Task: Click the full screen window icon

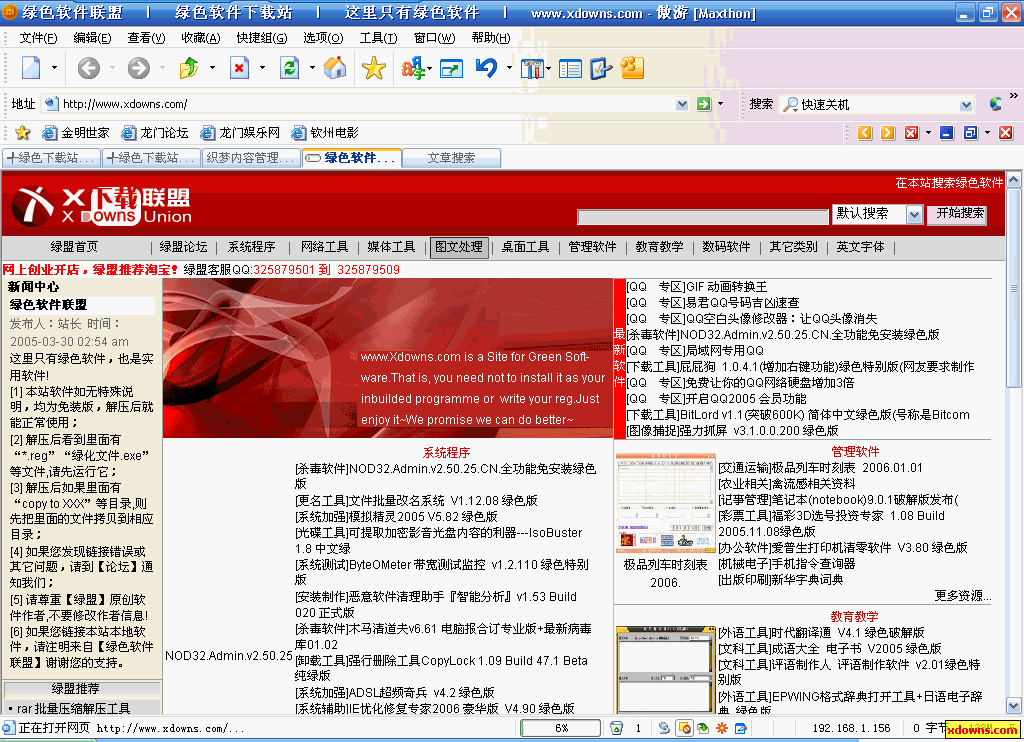Action: click(x=451, y=68)
